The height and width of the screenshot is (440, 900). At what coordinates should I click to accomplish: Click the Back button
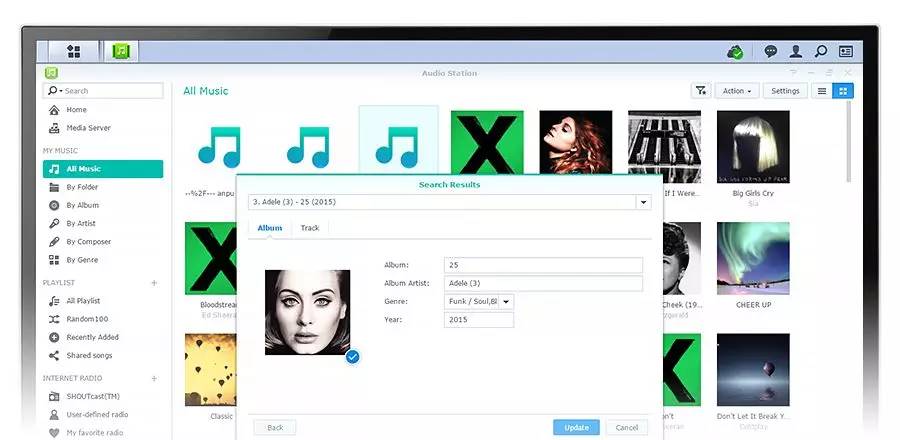[x=275, y=427]
